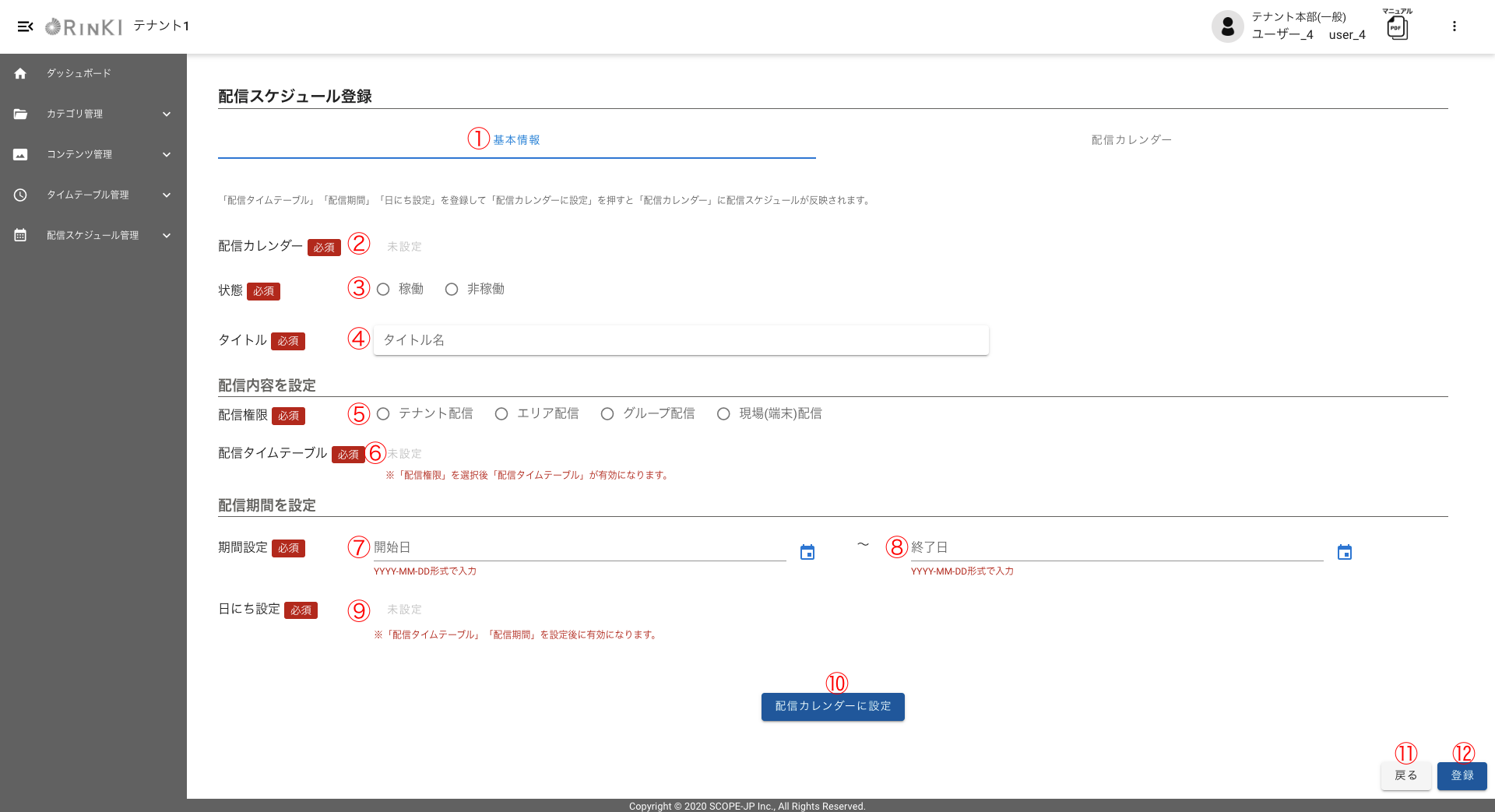Open the PDF manual icon

[x=1398, y=28]
